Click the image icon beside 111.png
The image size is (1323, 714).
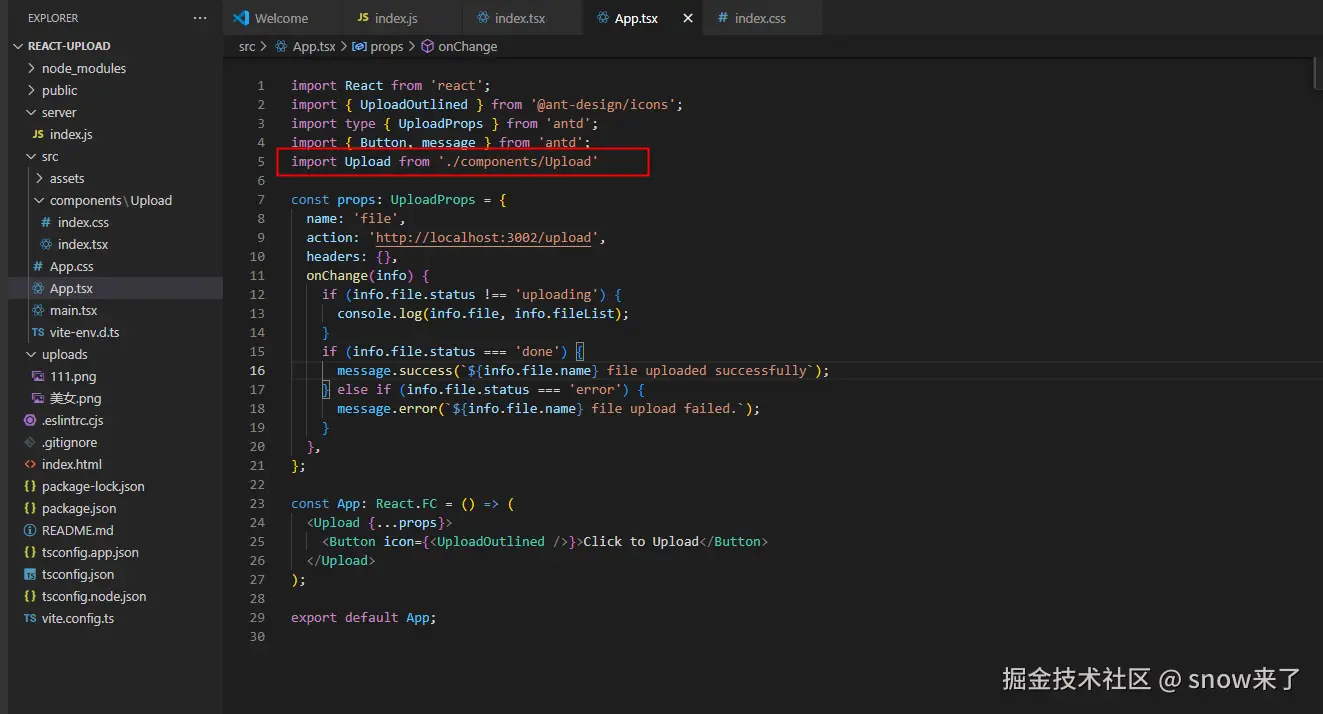(x=38, y=376)
